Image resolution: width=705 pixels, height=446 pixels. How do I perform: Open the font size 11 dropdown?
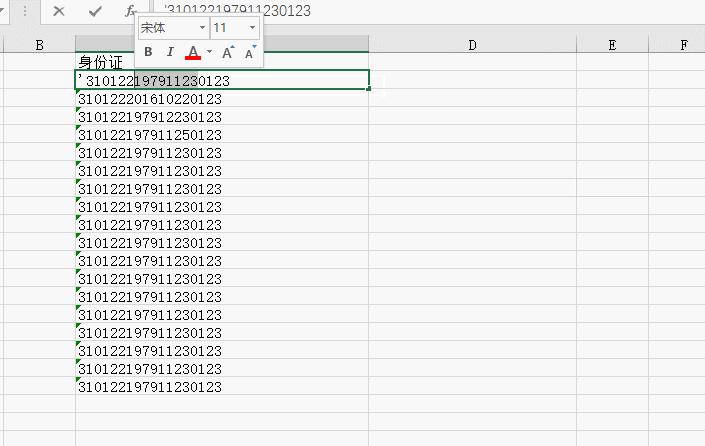(x=252, y=28)
